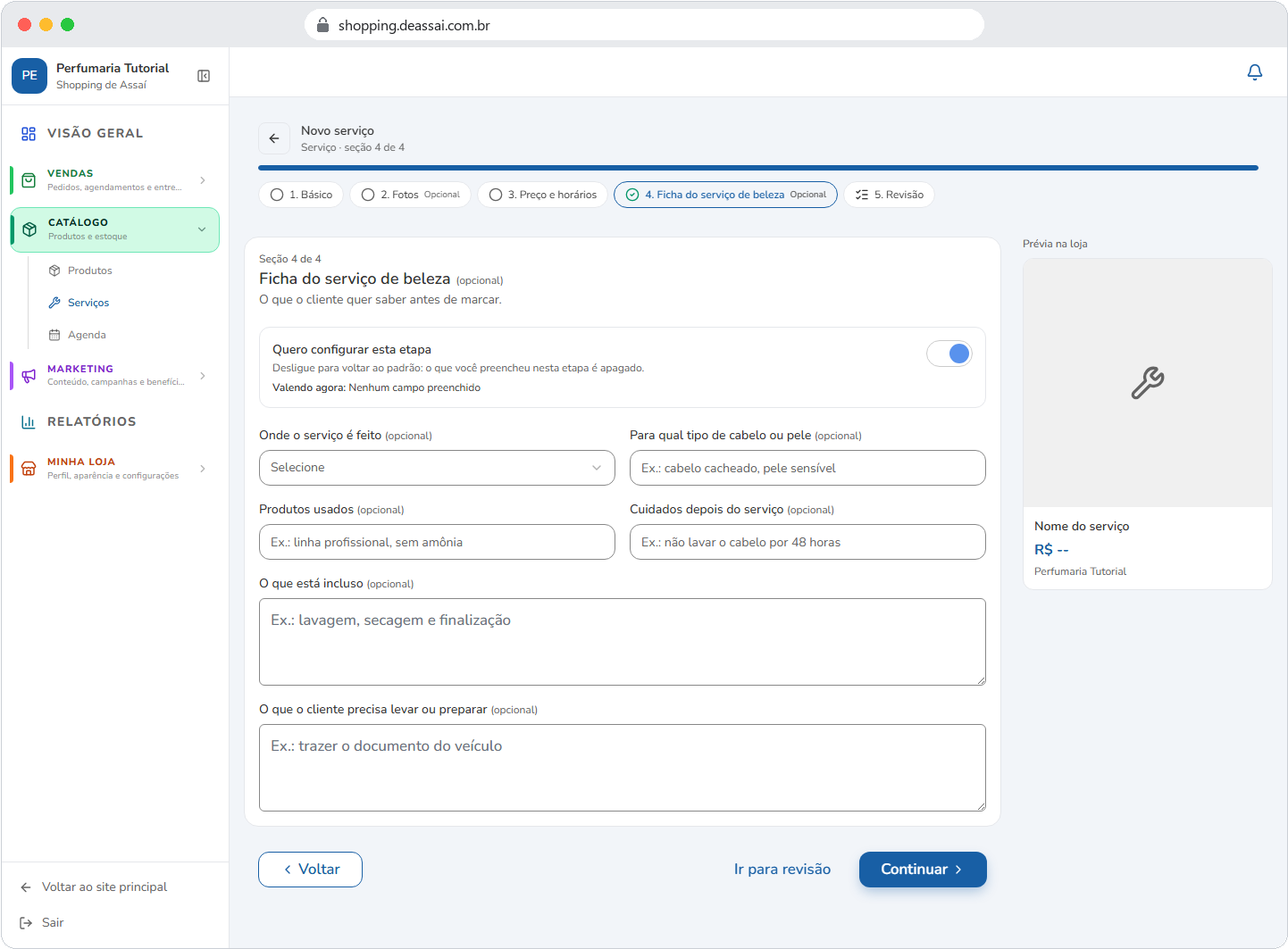The width and height of the screenshot is (1288, 949).
Task: Click the levar ou preparar textarea
Action: [623, 768]
